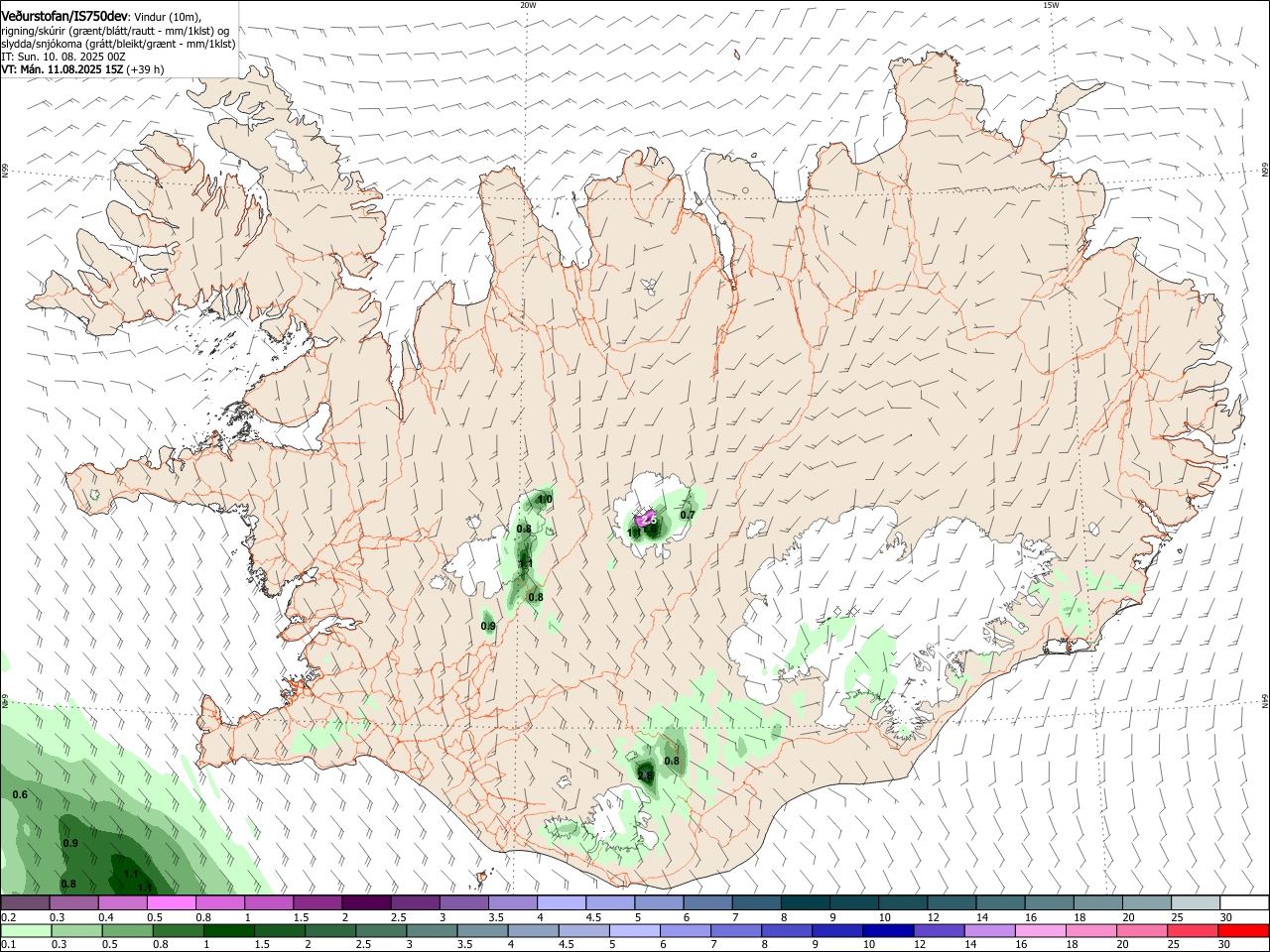
Task: Click the valid time line 'VT: Mán. 11.08.2025 15Z (+39 h)'
Action: point(83,69)
